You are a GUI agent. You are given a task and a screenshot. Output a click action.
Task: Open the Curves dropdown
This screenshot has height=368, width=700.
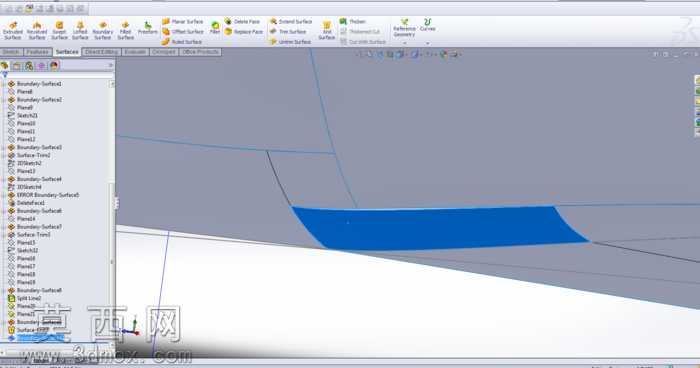427,30
